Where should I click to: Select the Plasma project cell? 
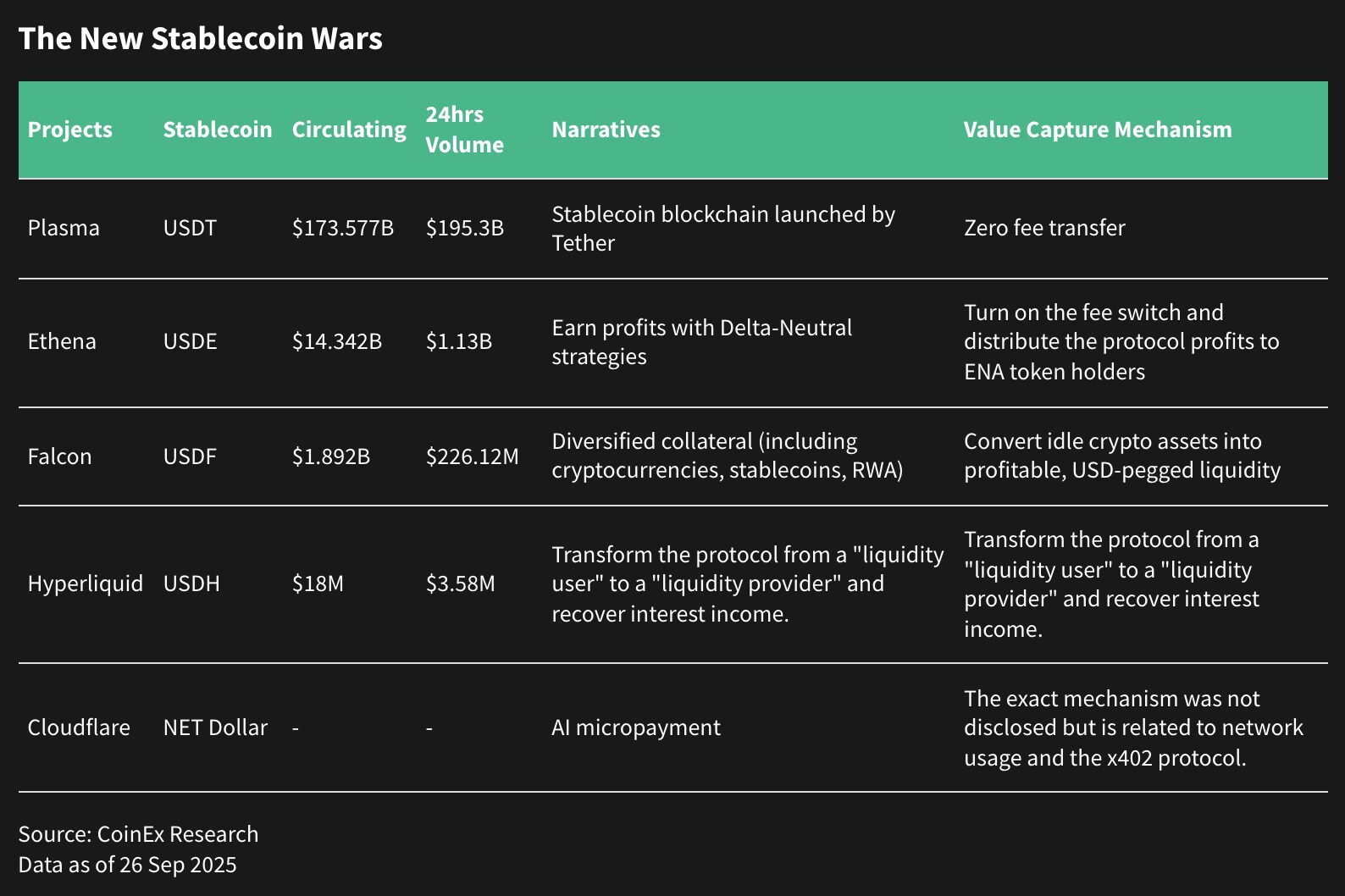click(x=64, y=228)
